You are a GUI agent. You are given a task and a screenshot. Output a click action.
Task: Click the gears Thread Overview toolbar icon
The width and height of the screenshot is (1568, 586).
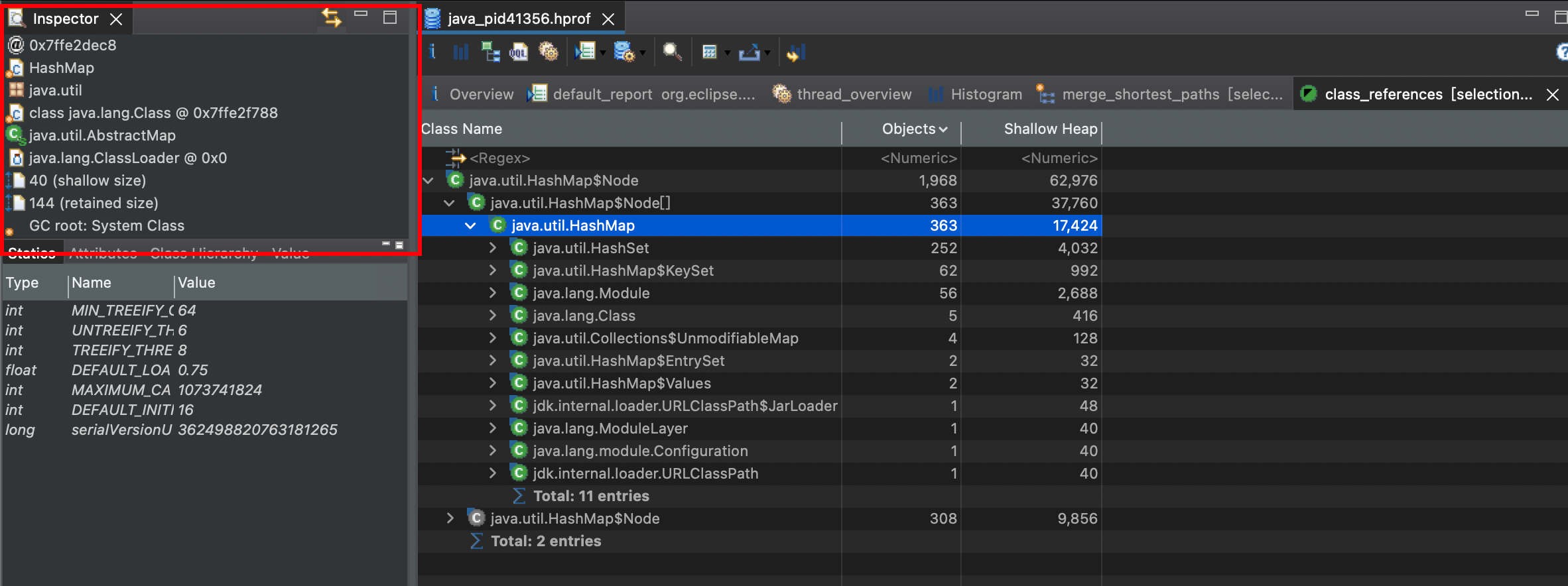(x=549, y=52)
